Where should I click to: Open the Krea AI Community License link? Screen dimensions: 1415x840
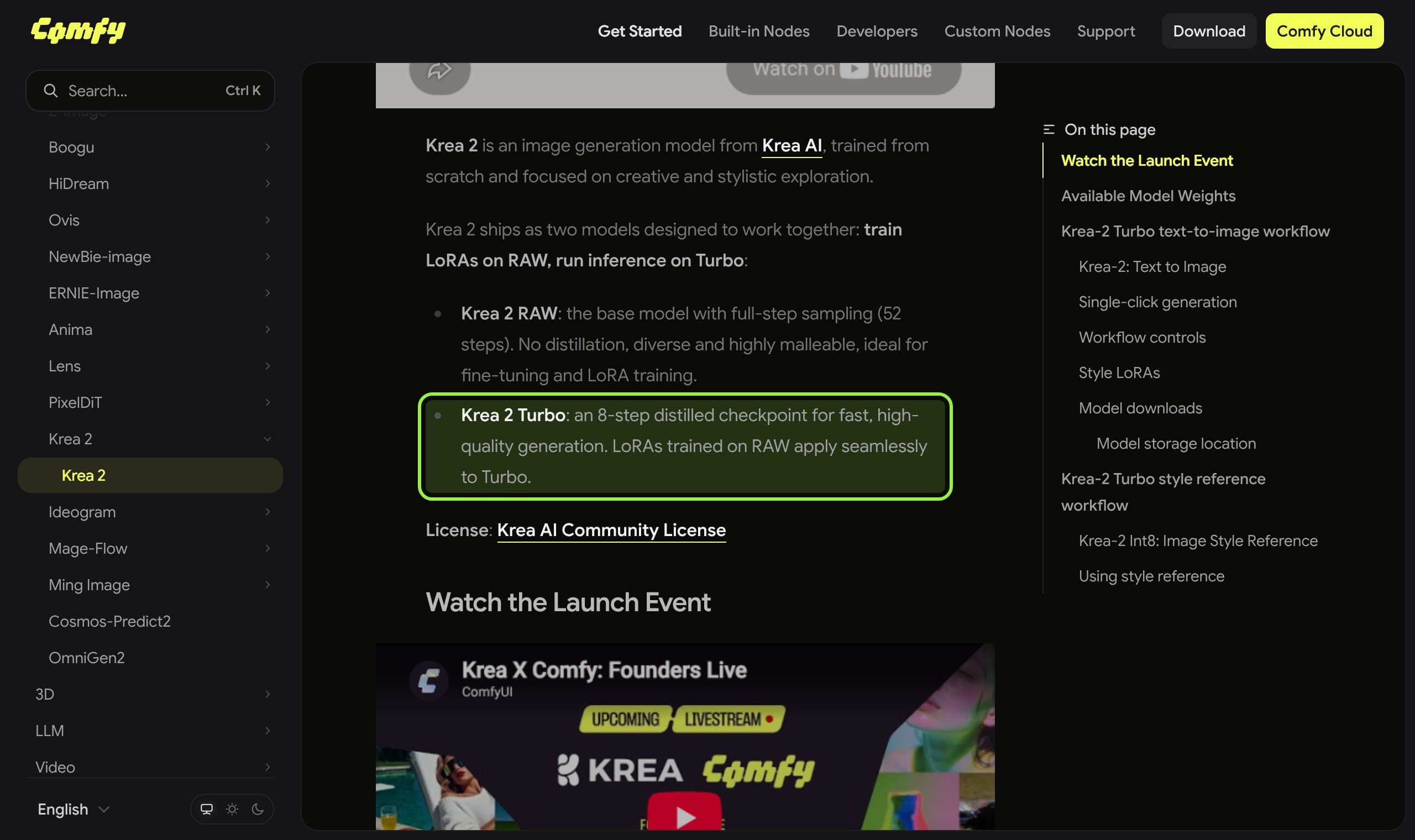611,530
